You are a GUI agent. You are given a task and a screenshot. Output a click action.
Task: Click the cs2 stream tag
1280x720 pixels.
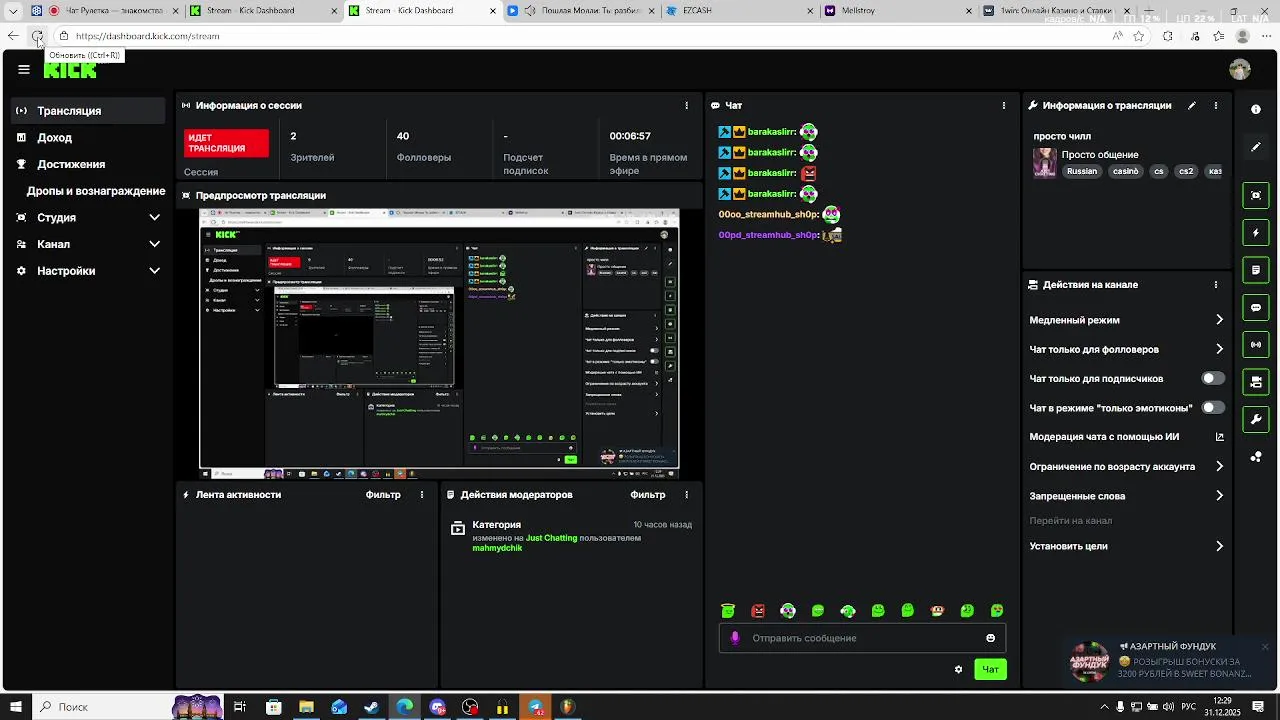click(1186, 171)
